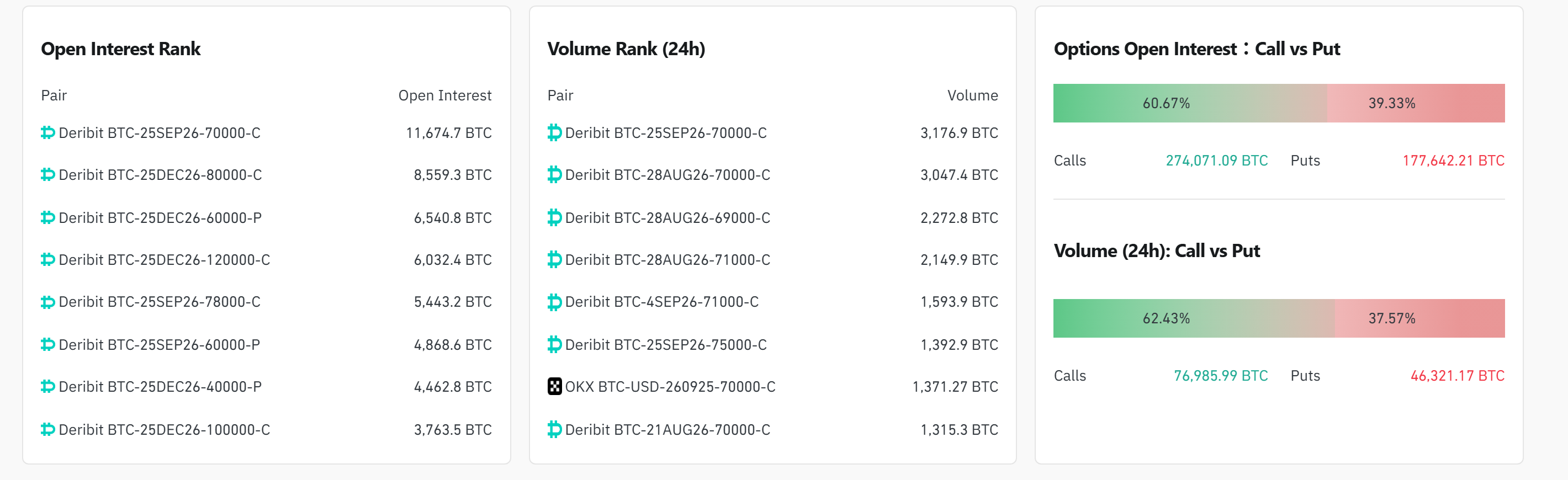Click Open Interest column header

(445, 95)
